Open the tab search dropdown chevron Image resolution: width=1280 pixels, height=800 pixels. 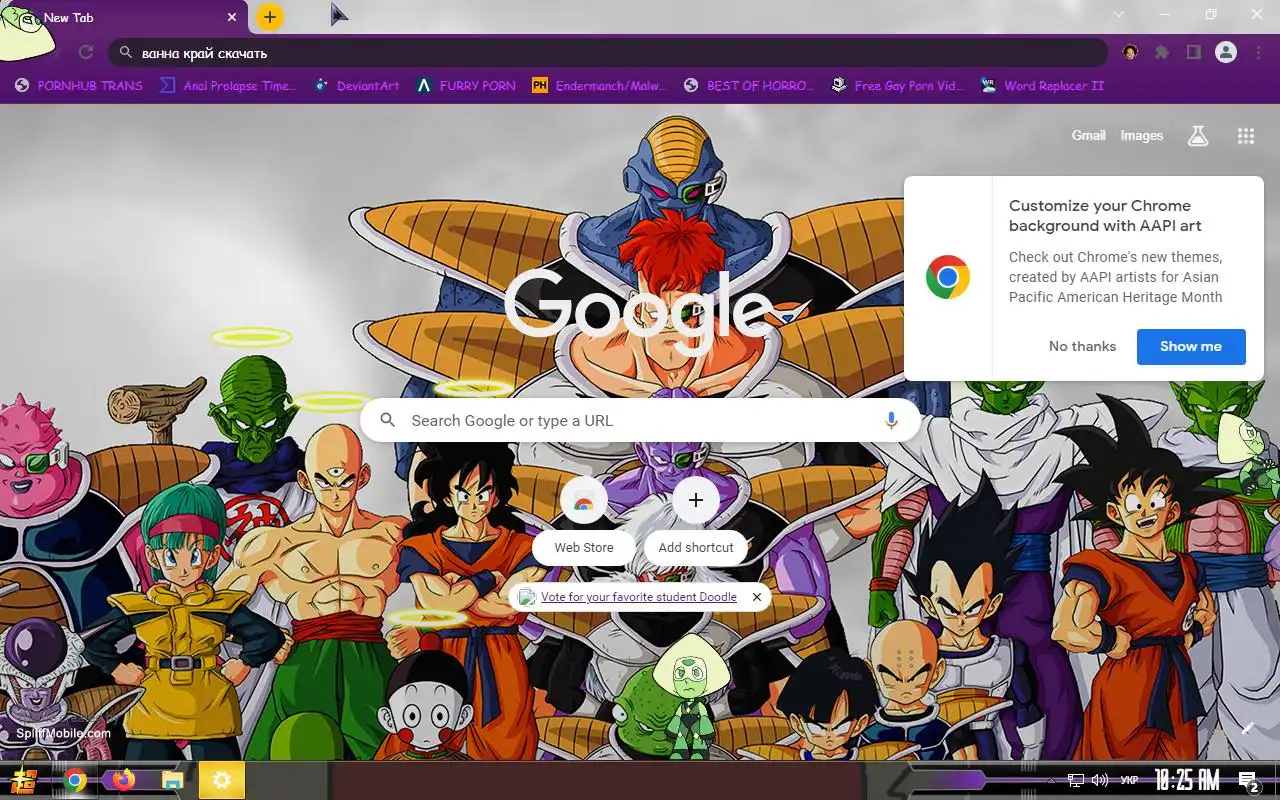1119,14
